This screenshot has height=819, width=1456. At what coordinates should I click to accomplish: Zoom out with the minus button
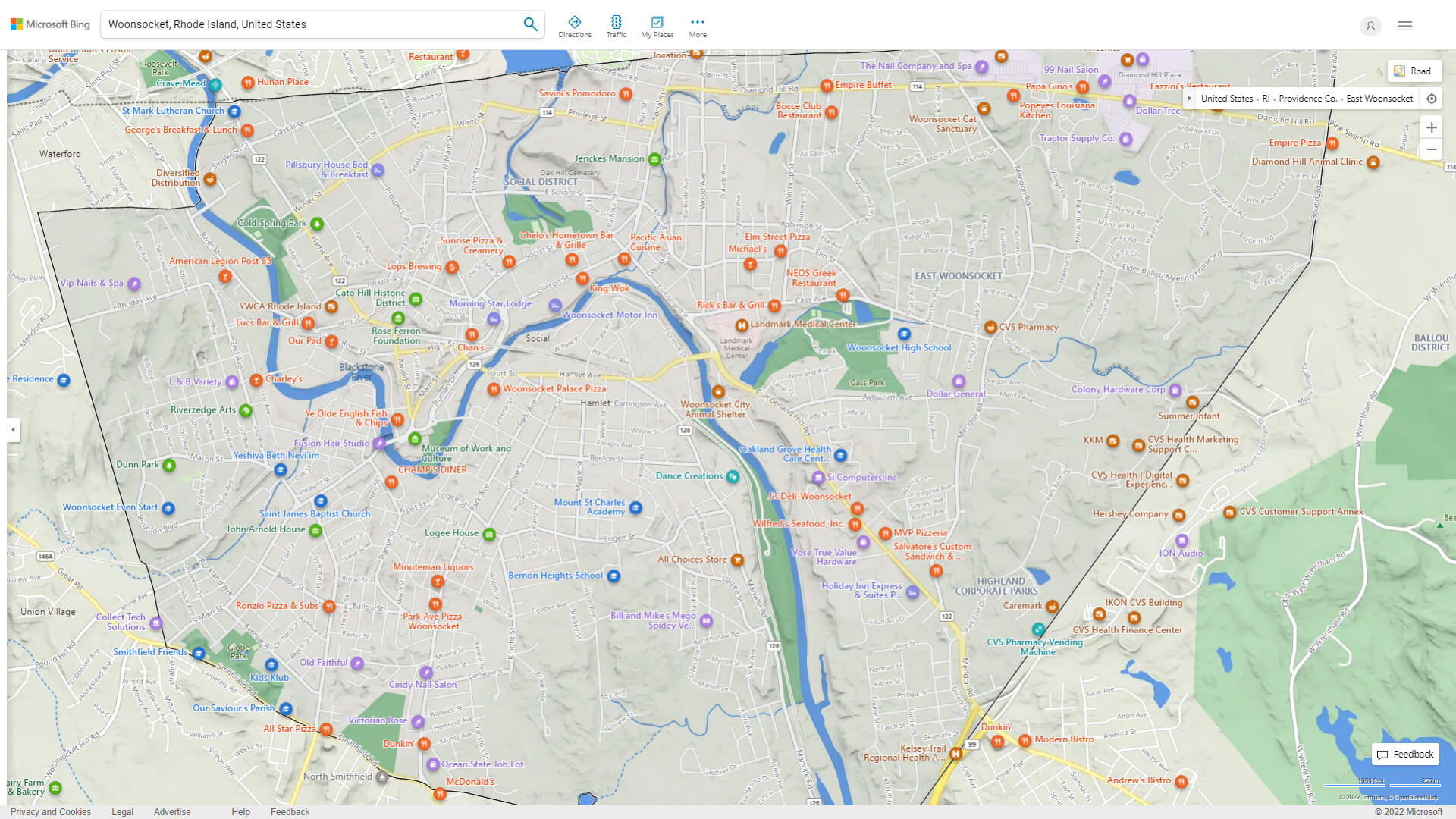click(x=1432, y=149)
